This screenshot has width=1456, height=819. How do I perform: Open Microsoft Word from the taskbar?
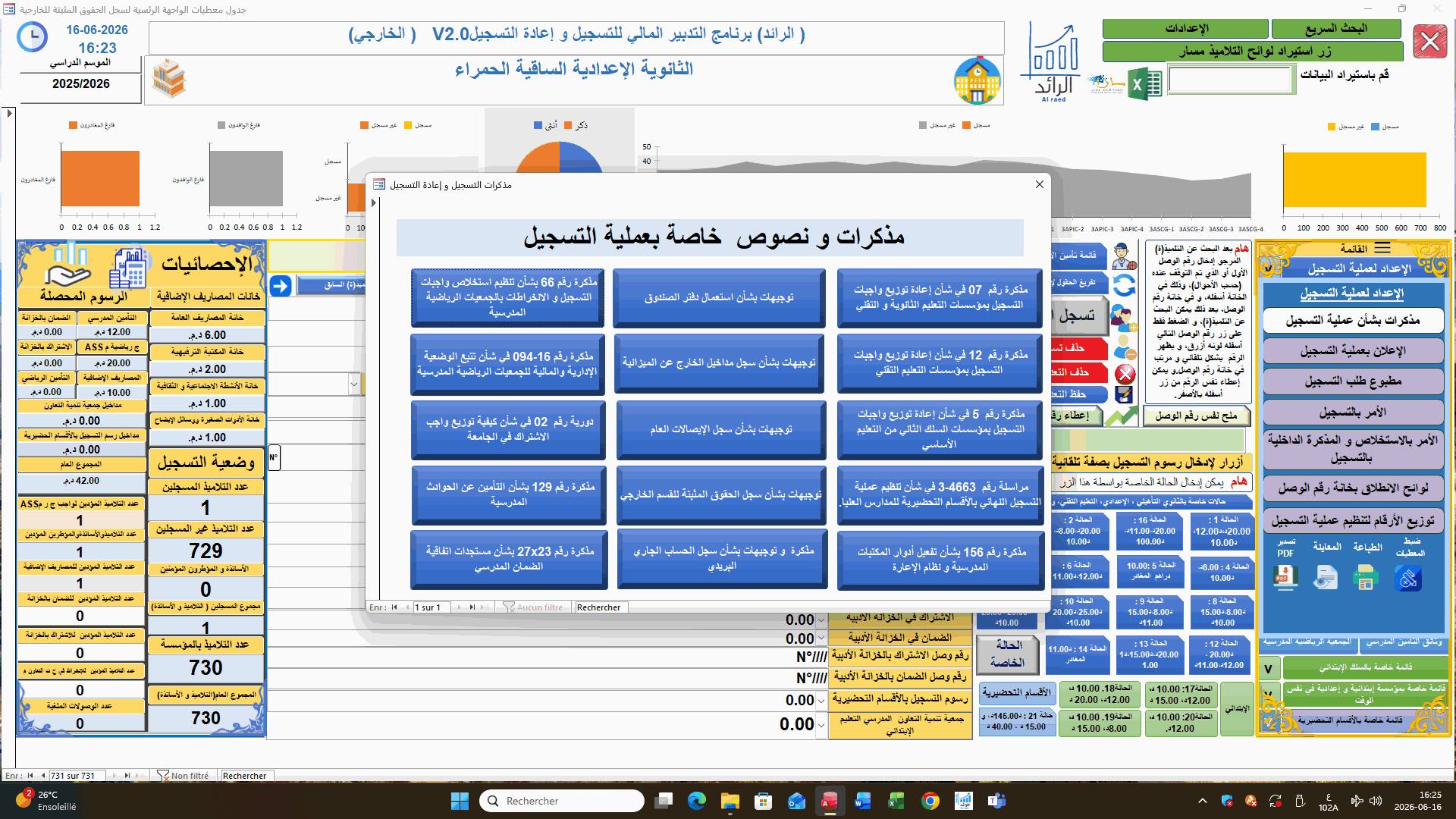[x=863, y=801]
